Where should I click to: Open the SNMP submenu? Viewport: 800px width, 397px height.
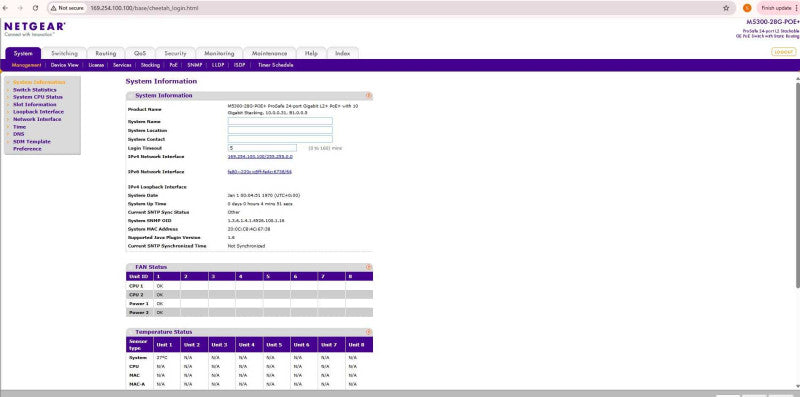195,65
